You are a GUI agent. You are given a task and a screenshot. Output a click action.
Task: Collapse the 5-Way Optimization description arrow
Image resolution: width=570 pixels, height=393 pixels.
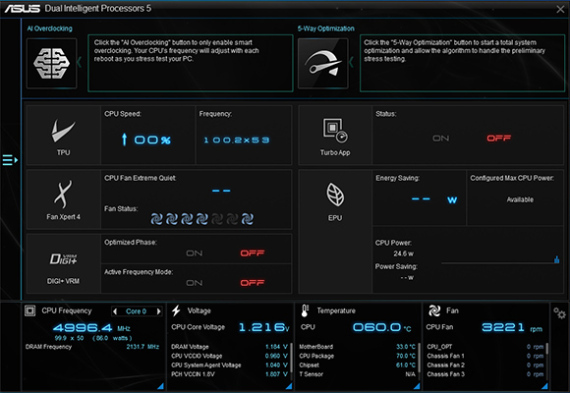(351, 63)
